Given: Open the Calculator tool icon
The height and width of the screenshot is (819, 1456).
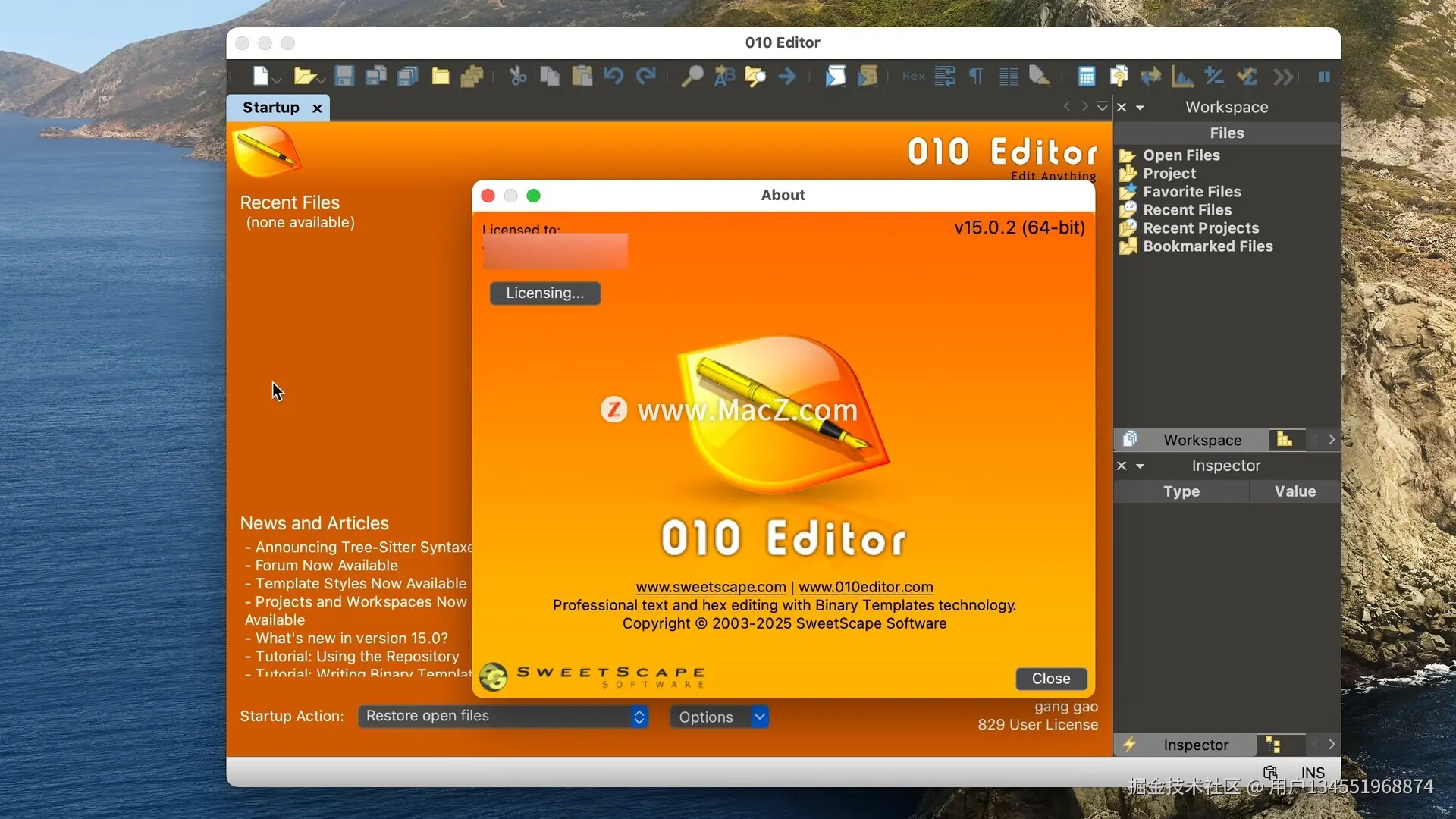Looking at the screenshot, I should click(x=1086, y=77).
